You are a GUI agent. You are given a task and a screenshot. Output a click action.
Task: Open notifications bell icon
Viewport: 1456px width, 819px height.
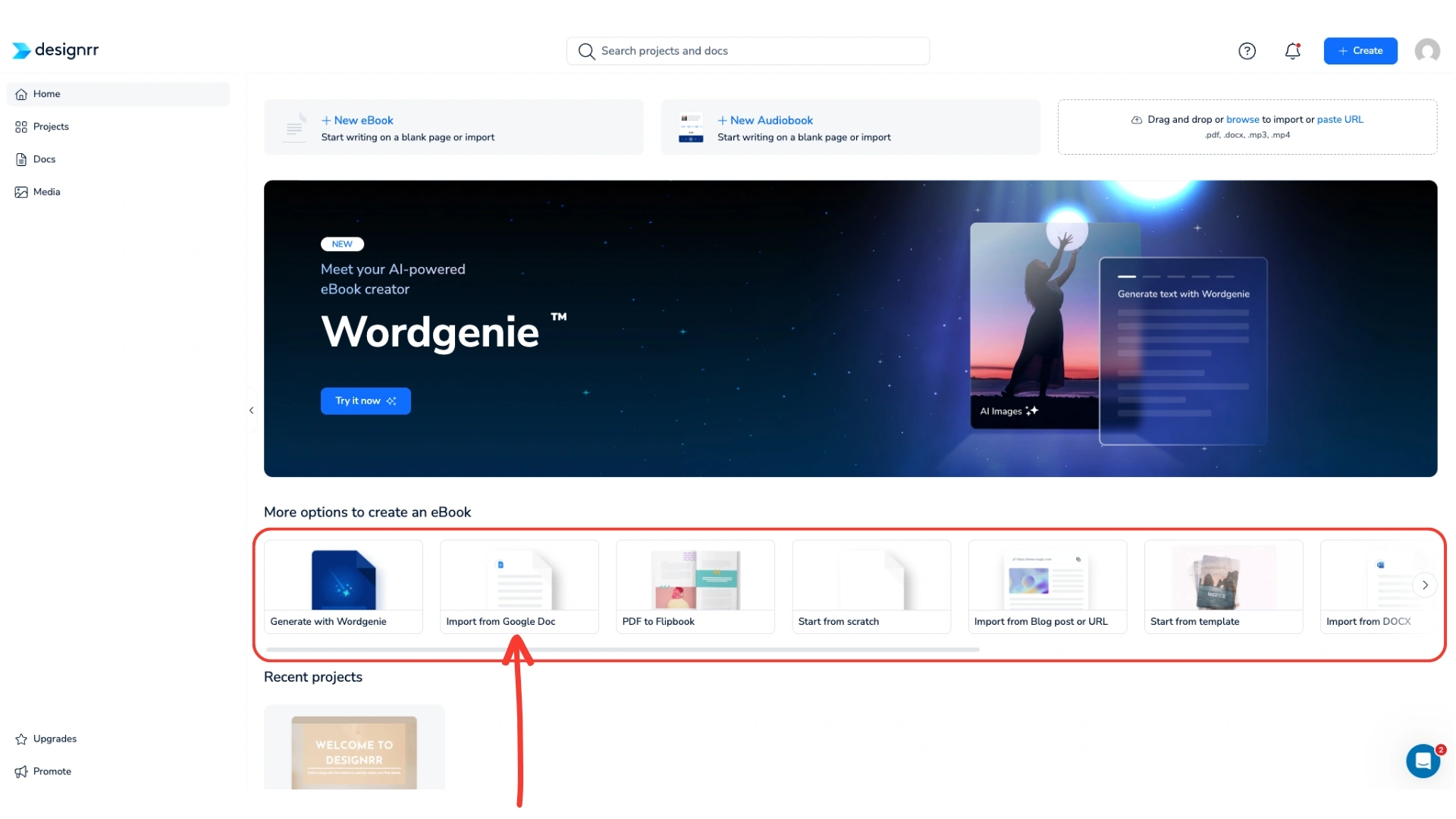pyautogui.click(x=1292, y=51)
